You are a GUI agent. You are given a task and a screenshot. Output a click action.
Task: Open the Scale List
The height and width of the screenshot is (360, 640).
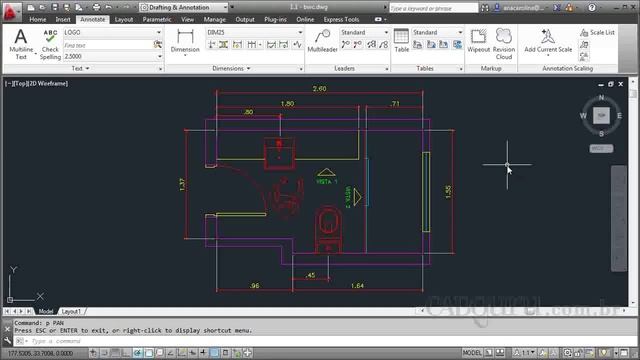click(x=597, y=32)
